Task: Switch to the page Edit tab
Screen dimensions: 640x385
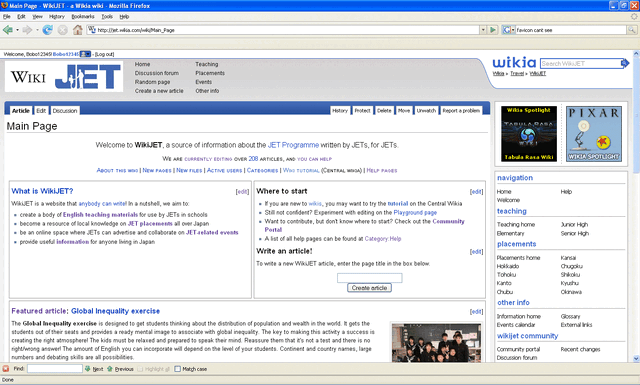Action: coord(41,111)
